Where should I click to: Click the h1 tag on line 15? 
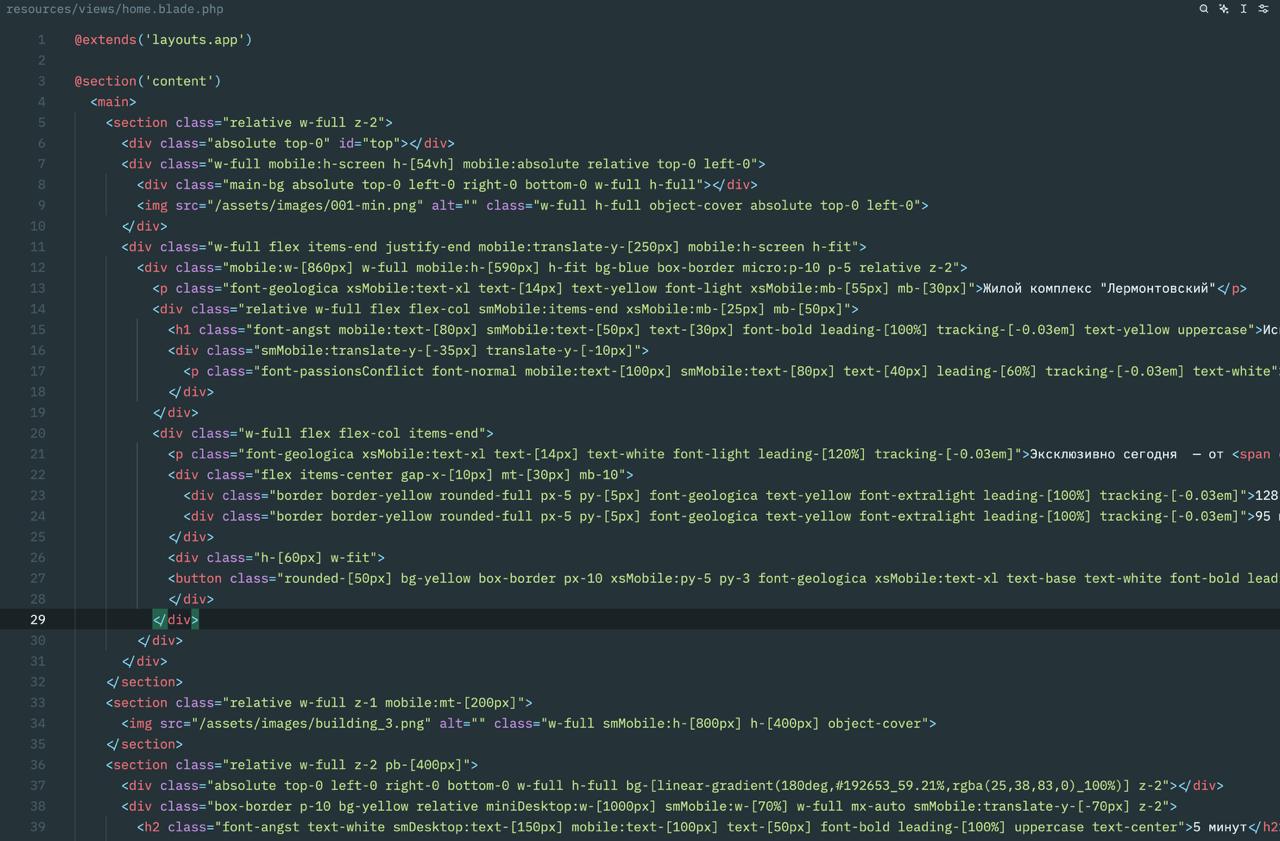click(x=182, y=330)
